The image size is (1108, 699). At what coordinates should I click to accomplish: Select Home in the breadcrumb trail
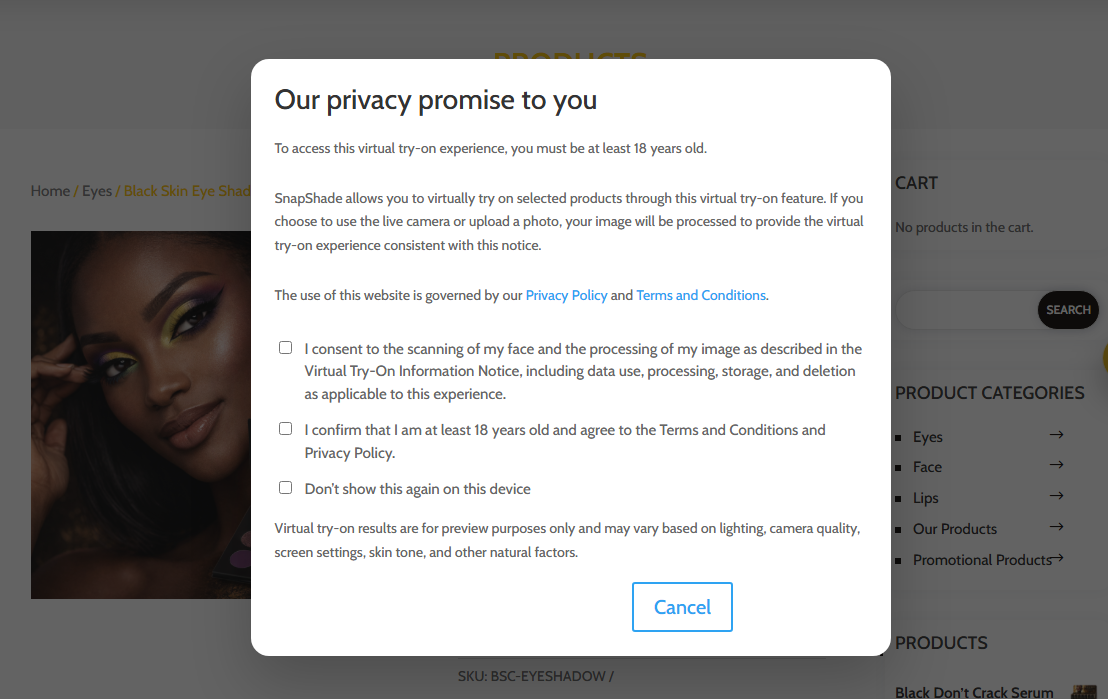(x=50, y=190)
